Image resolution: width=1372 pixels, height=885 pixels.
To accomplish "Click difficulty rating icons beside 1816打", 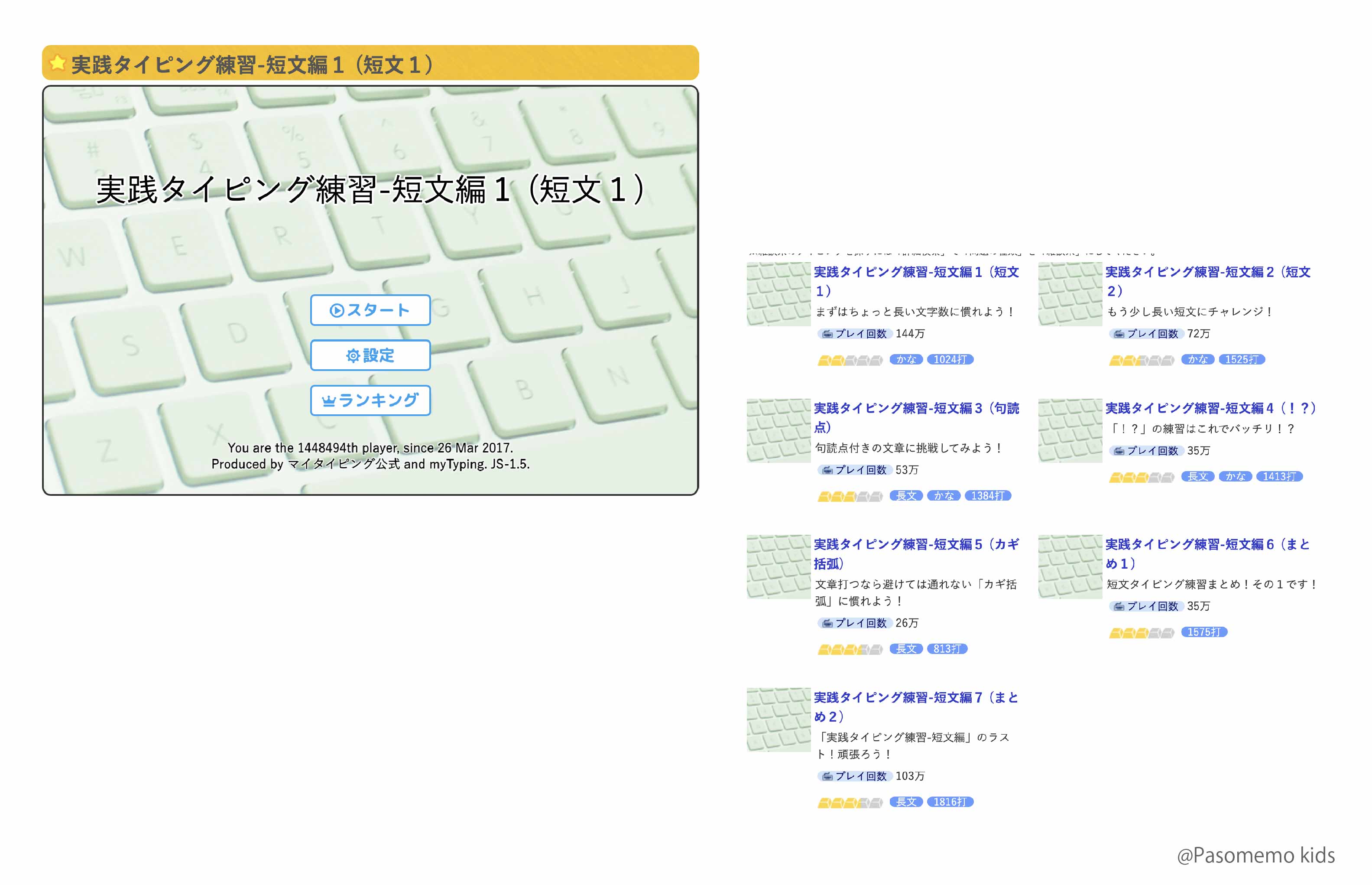I will [x=850, y=802].
